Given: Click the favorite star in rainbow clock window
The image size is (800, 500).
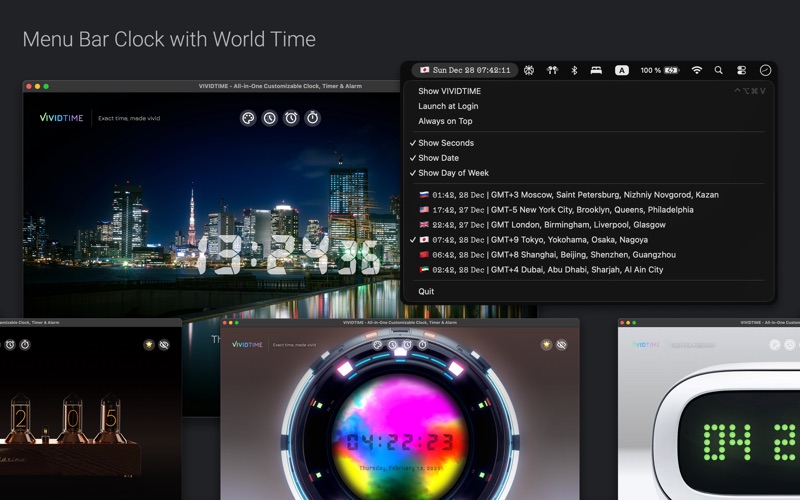Looking at the screenshot, I should [x=546, y=345].
